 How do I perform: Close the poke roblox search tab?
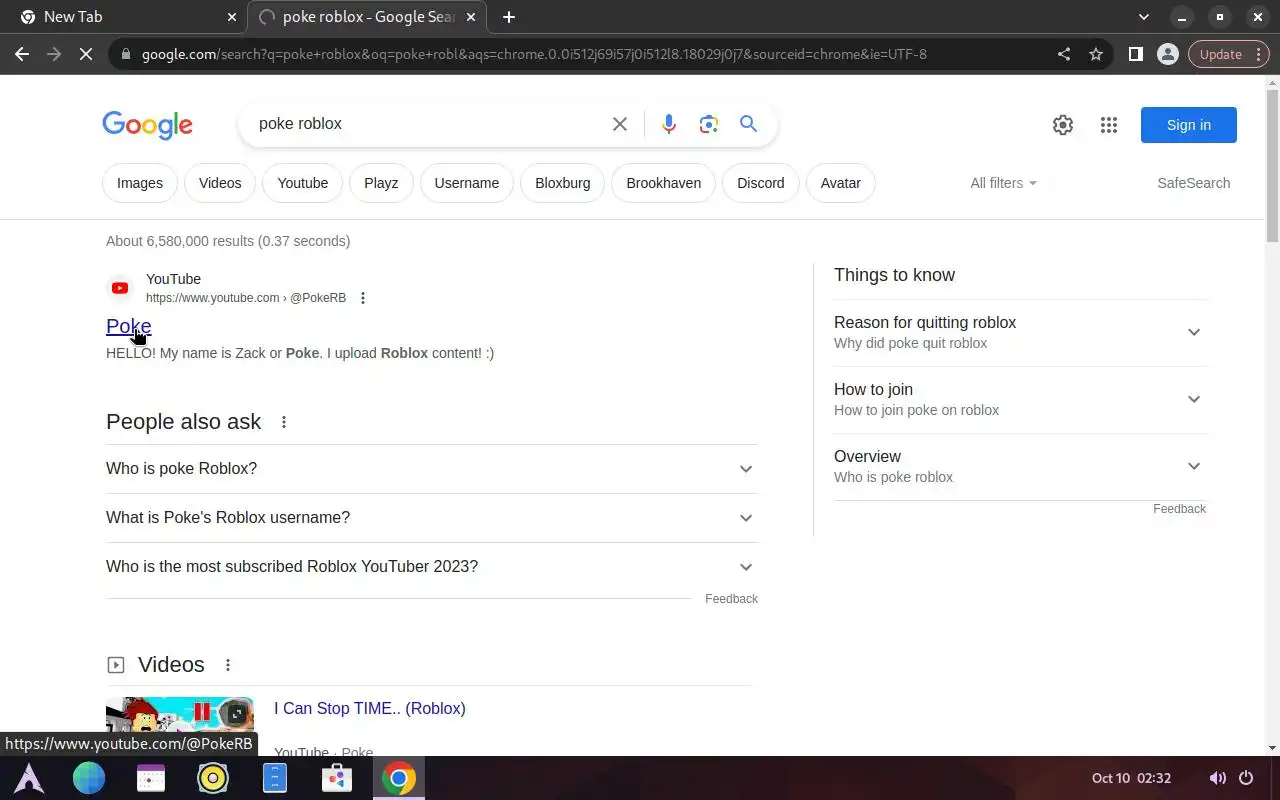(471, 17)
